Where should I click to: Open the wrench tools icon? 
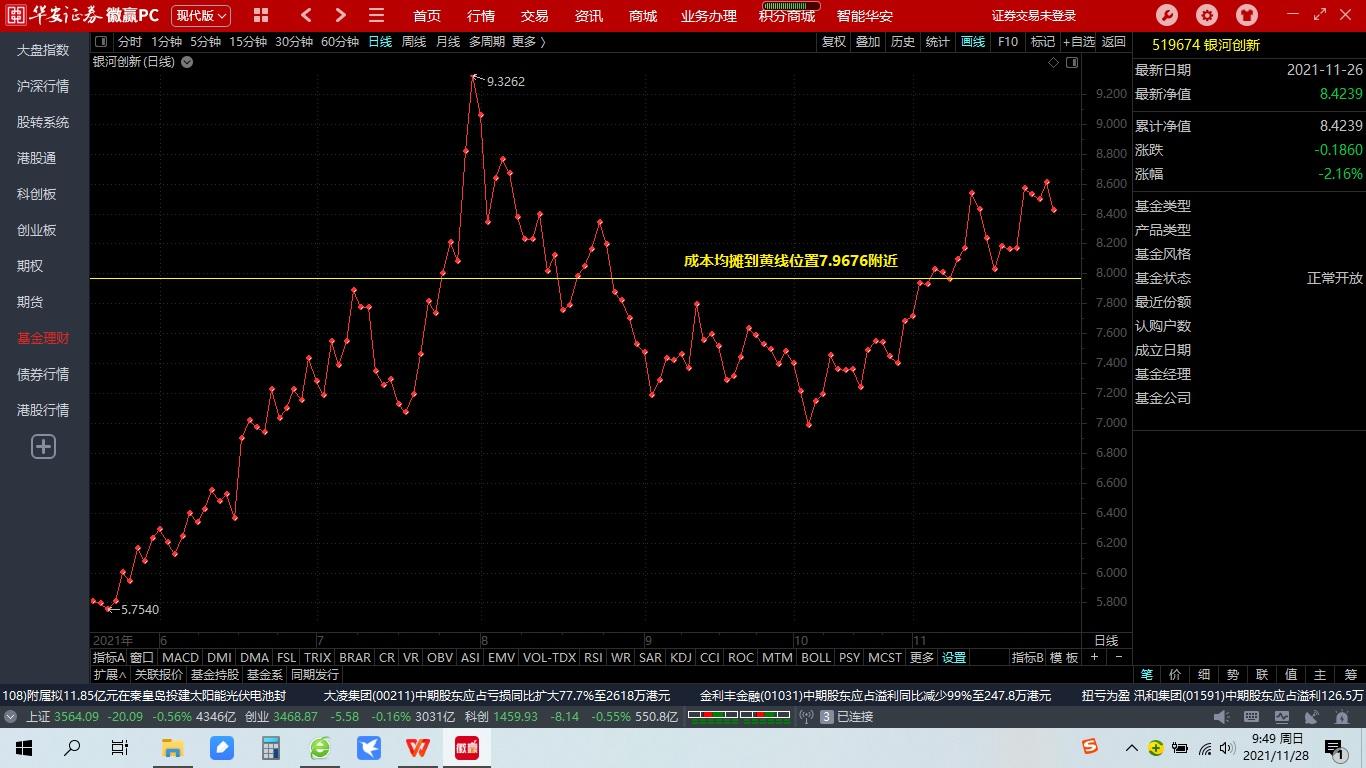(x=1166, y=15)
